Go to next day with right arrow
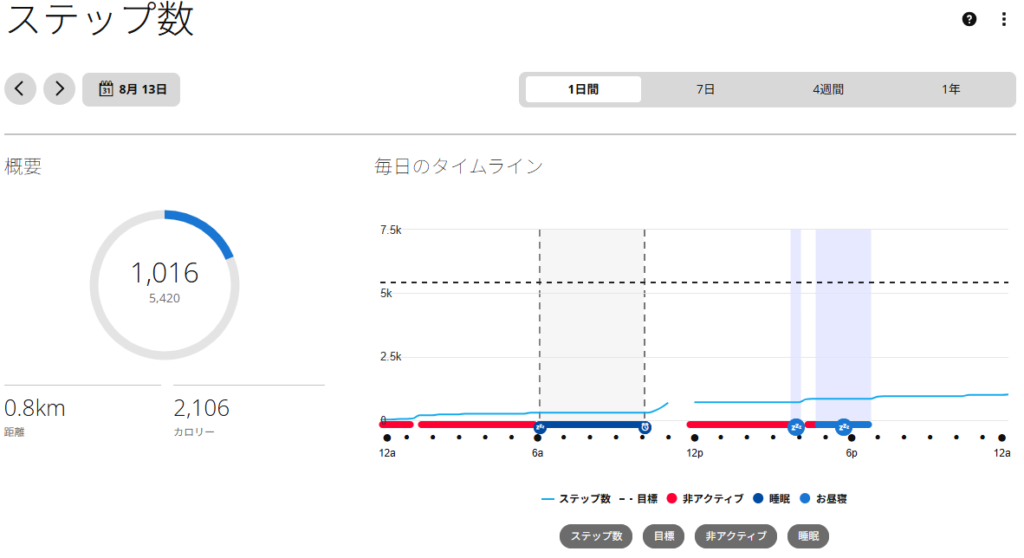 click(x=59, y=88)
